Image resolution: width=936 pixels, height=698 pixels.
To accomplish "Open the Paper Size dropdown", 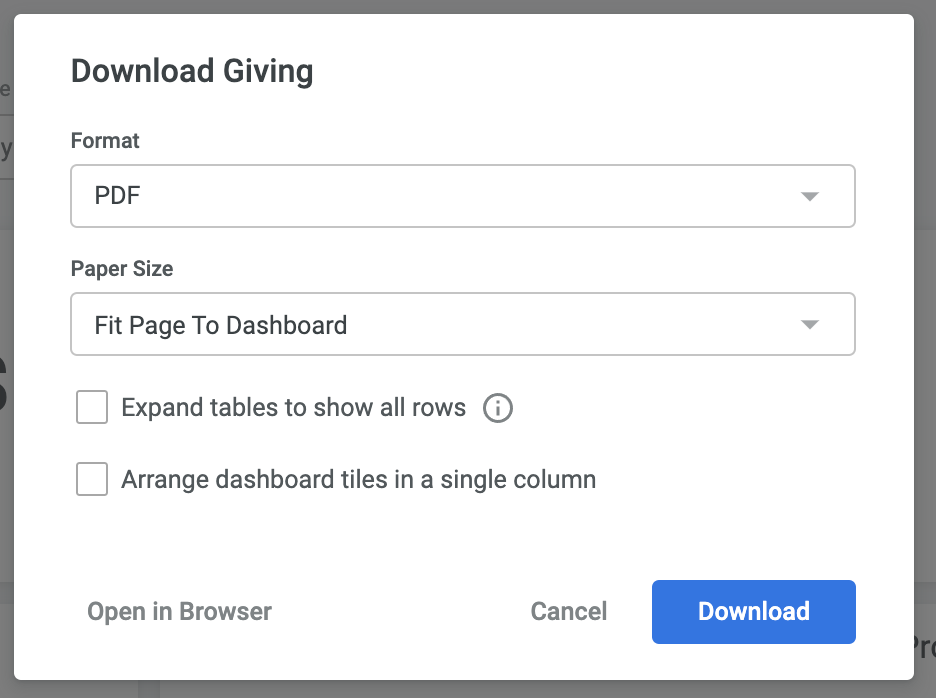I will 463,324.
